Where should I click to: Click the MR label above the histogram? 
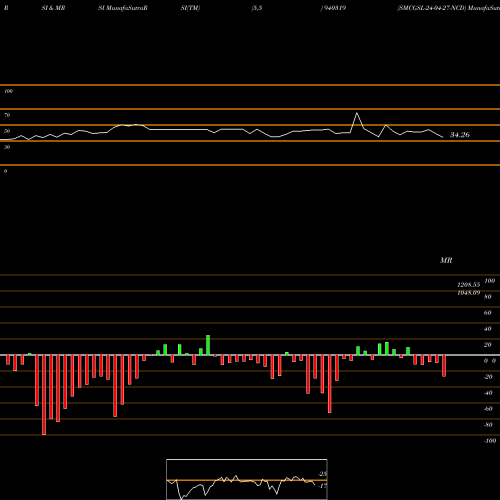[x=446, y=260]
